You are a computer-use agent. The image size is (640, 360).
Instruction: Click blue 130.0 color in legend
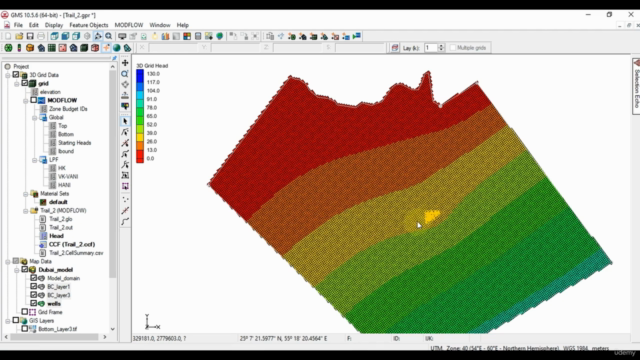point(140,74)
